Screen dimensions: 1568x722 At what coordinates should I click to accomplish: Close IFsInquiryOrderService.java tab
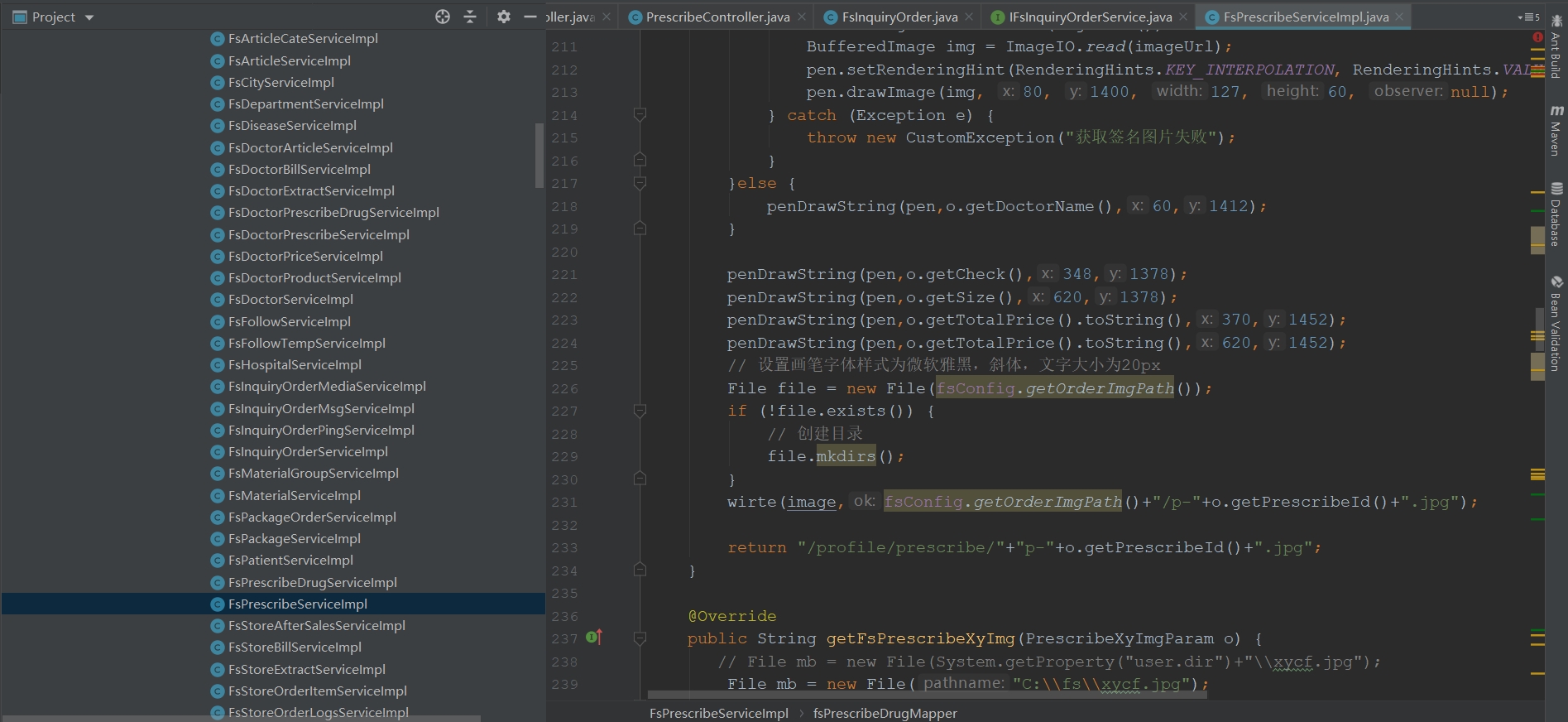click(x=1184, y=17)
